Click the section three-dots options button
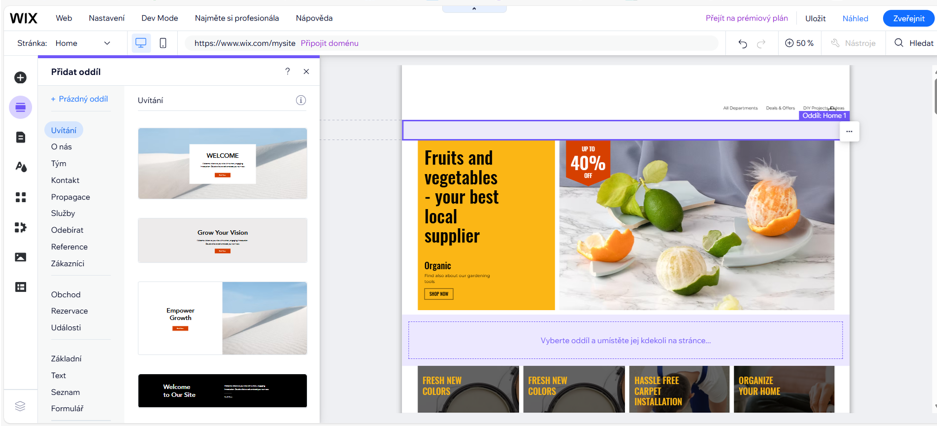This screenshot has width=937, height=426. (849, 131)
